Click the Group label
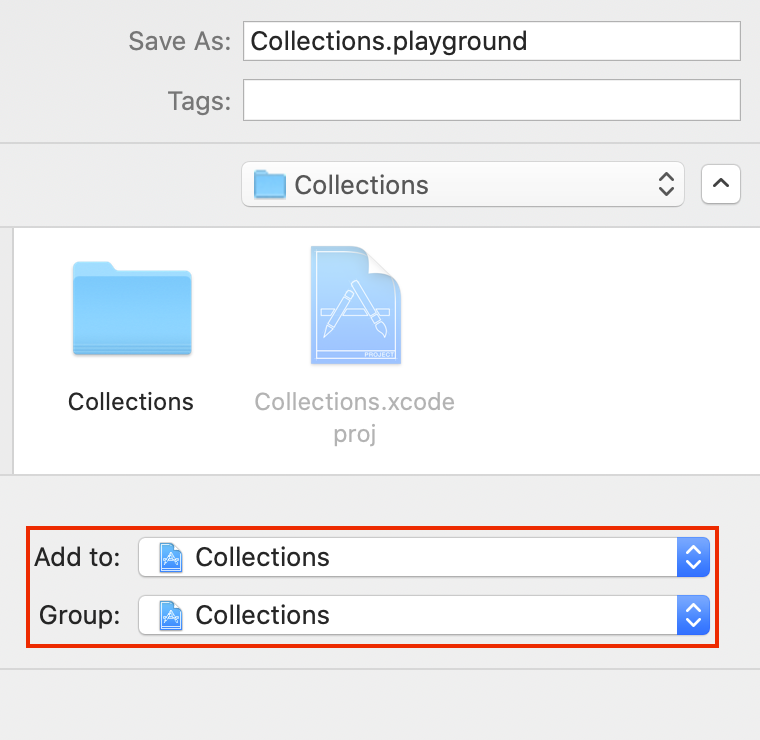760x740 pixels. 80,615
